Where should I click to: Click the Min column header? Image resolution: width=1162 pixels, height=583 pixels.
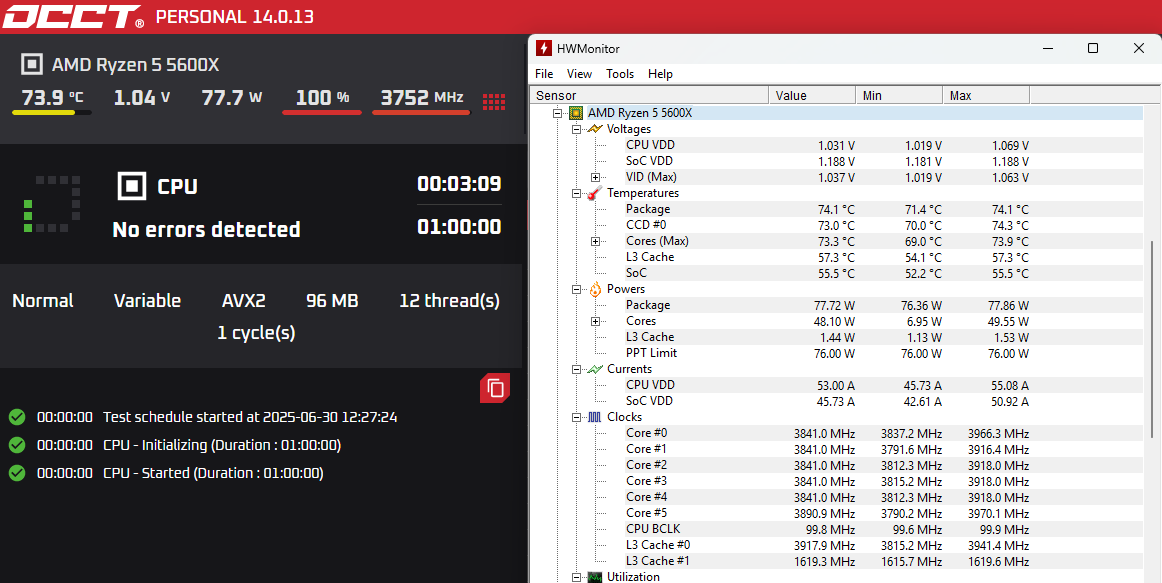[x=899, y=96]
